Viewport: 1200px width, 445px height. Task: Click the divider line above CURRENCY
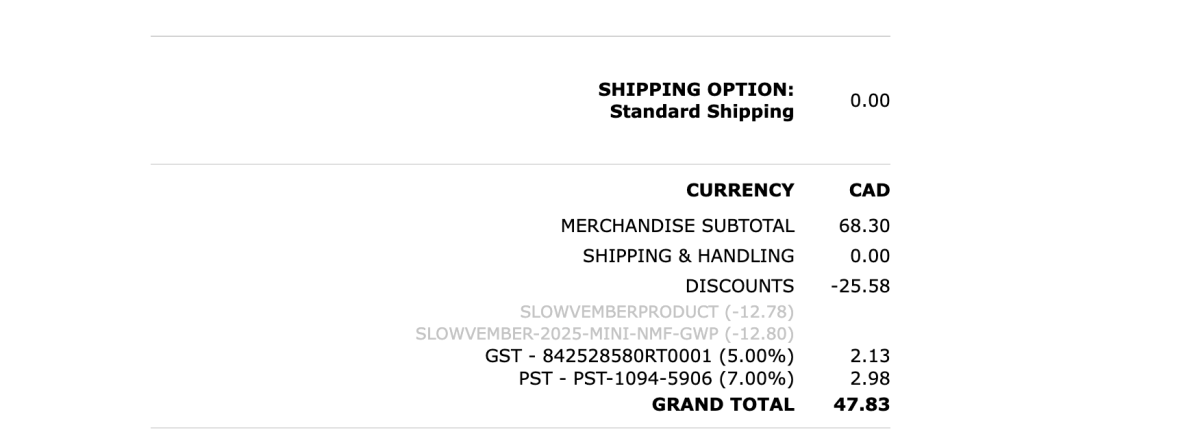[520, 164]
